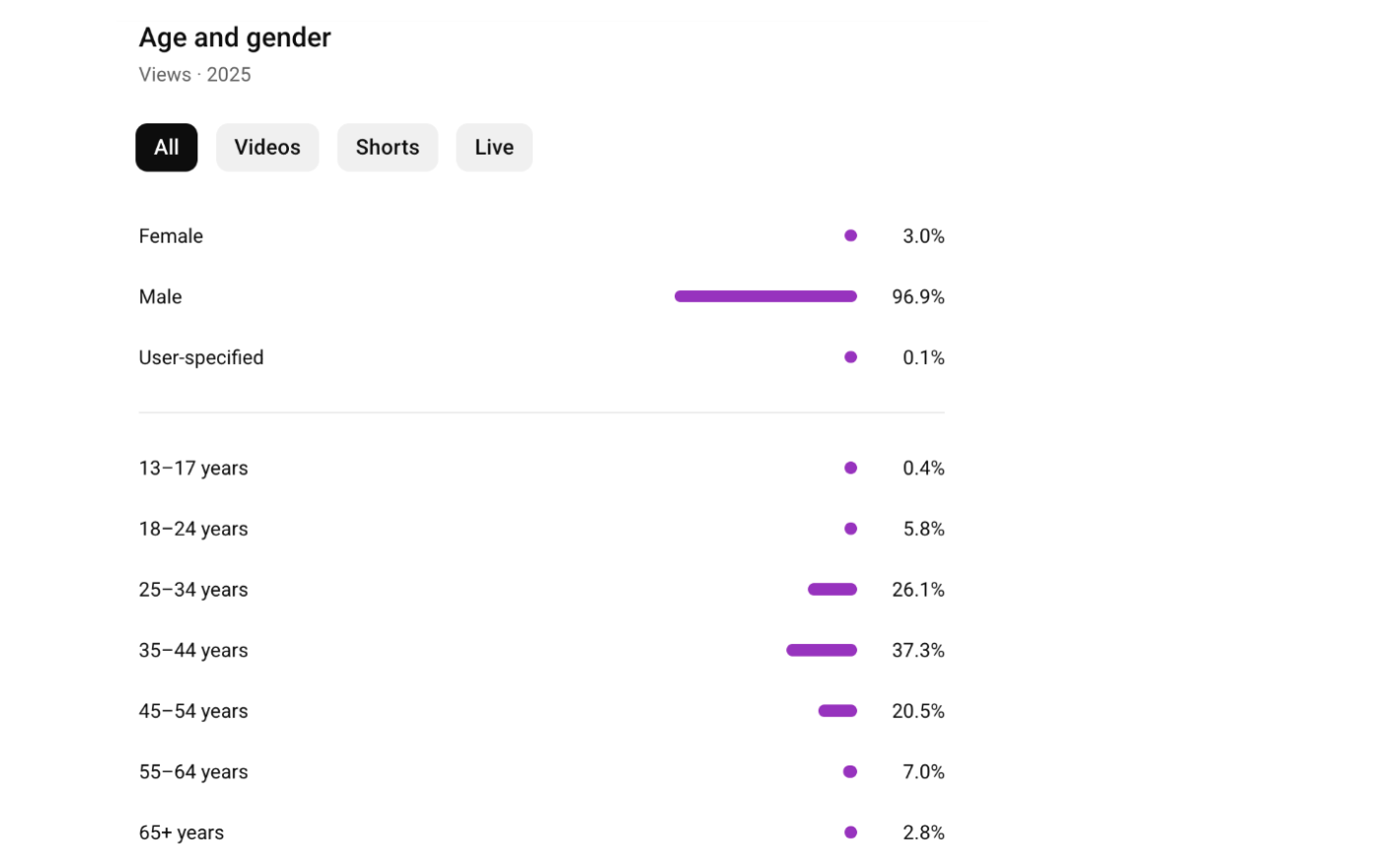Click the 35–44 years purple bar
The image size is (1376, 868).
pos(822,650)
